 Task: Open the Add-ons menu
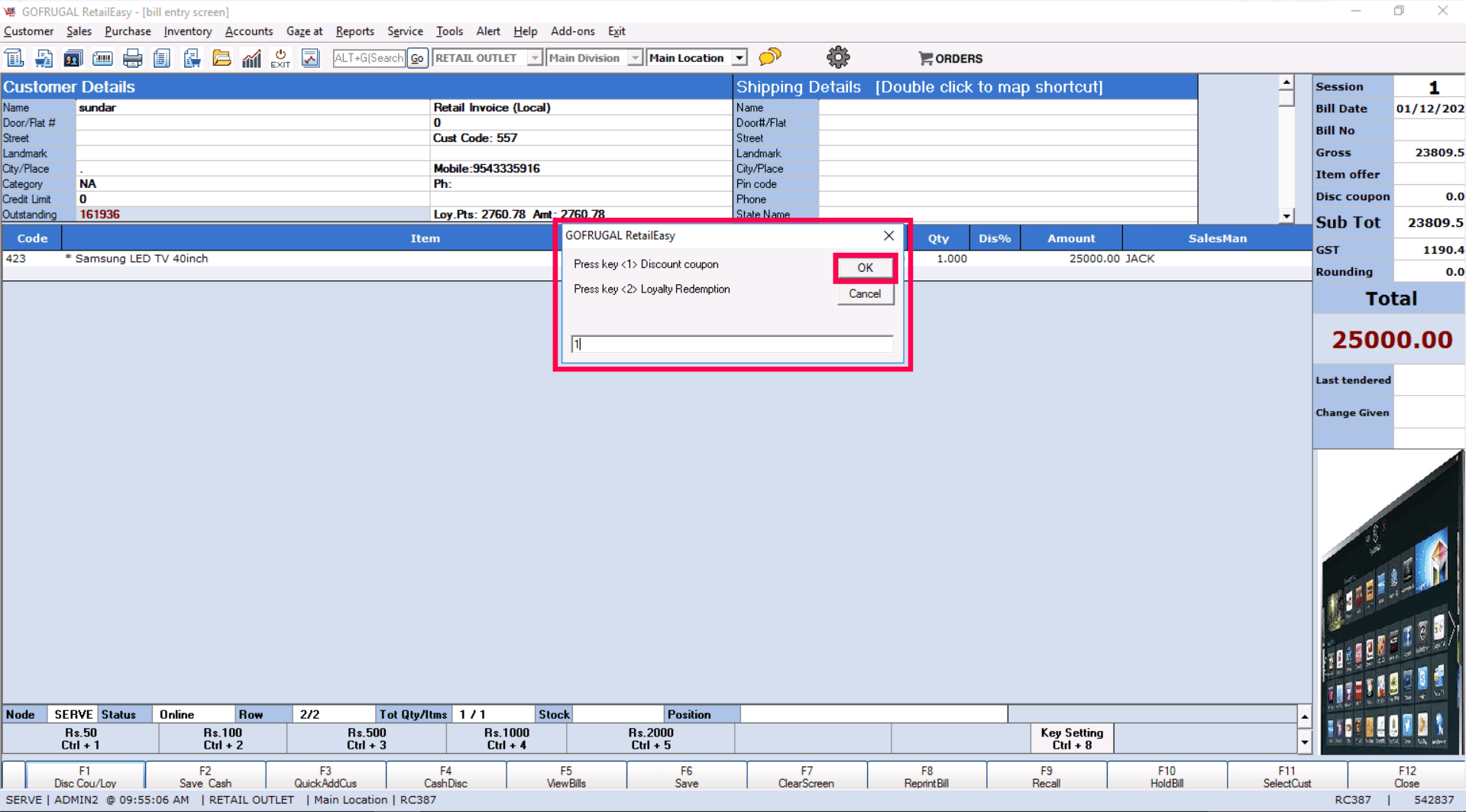[x=573, y=31]
